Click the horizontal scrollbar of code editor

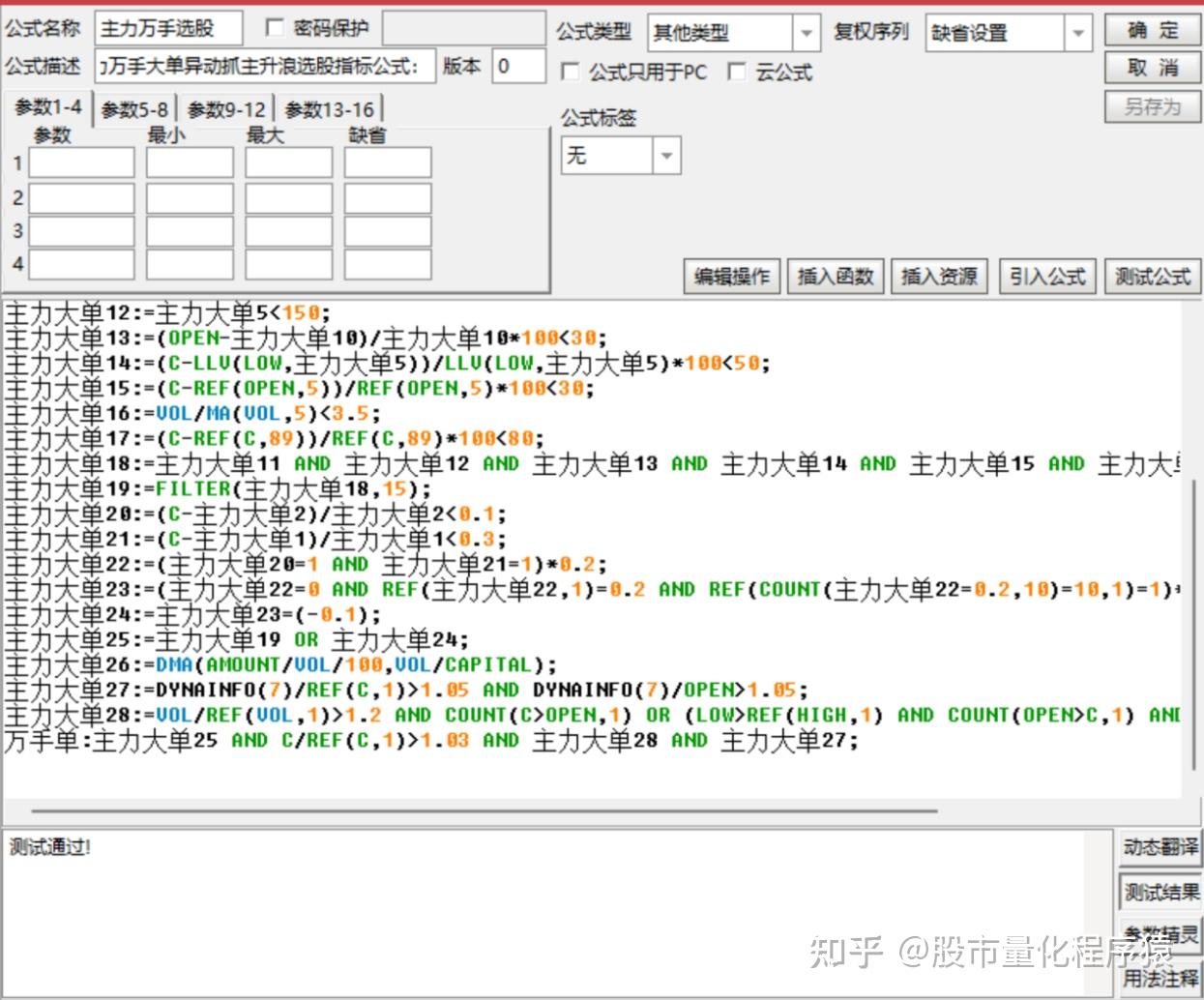pos(484,811)
